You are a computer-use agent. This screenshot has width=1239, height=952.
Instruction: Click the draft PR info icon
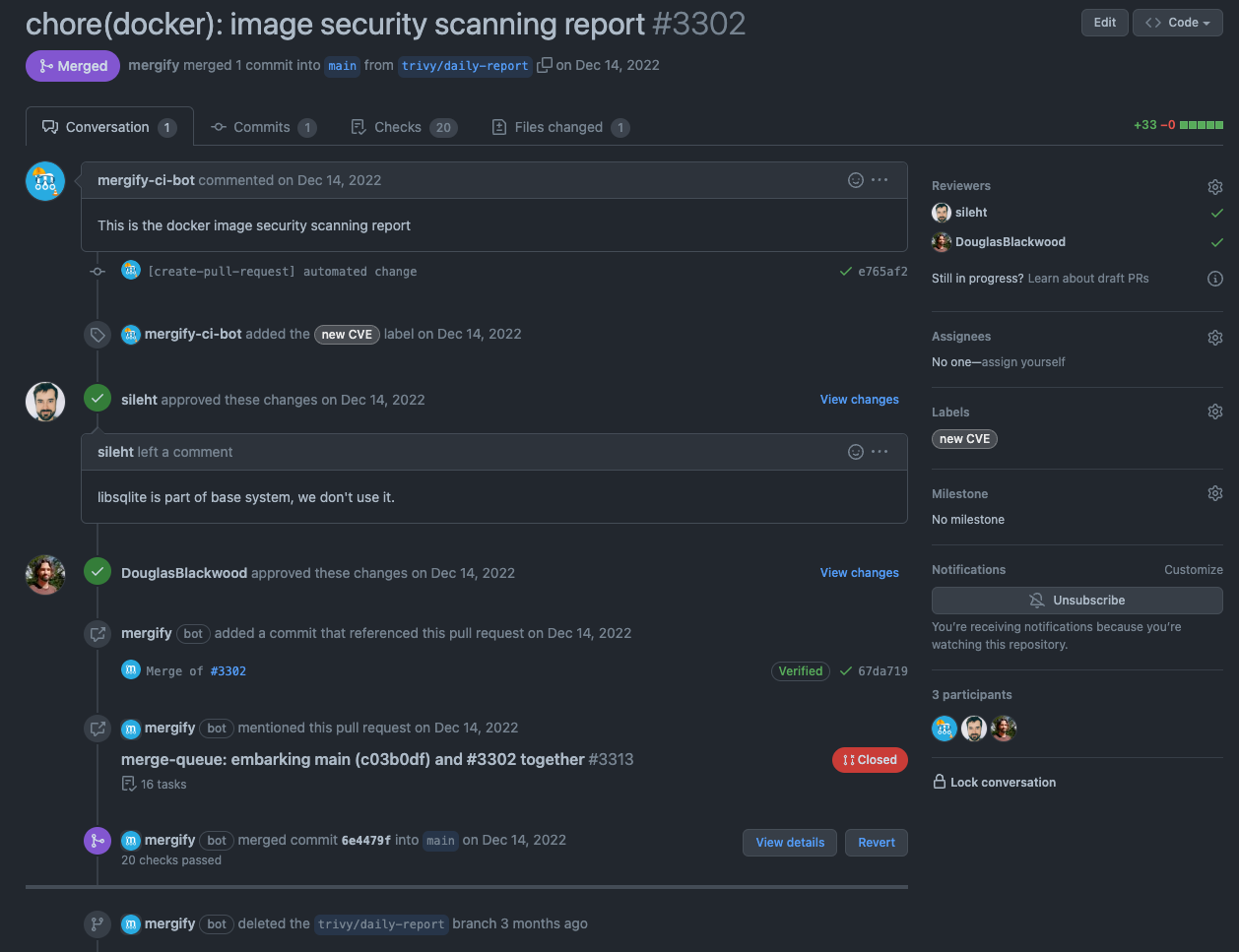point(1215,279)
